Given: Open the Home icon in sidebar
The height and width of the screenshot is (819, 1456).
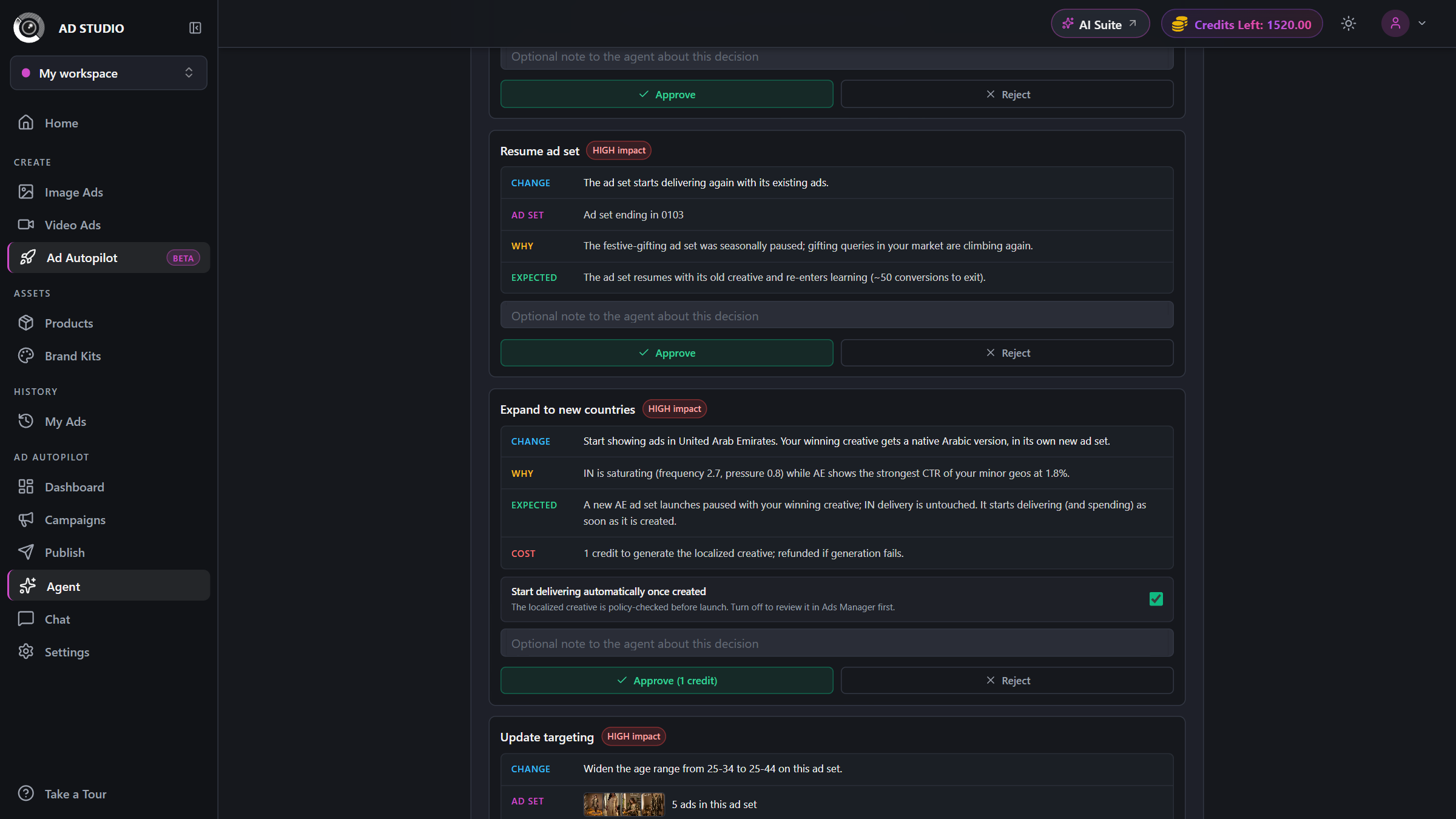Looking at the screenshot, I should point(25,123).
